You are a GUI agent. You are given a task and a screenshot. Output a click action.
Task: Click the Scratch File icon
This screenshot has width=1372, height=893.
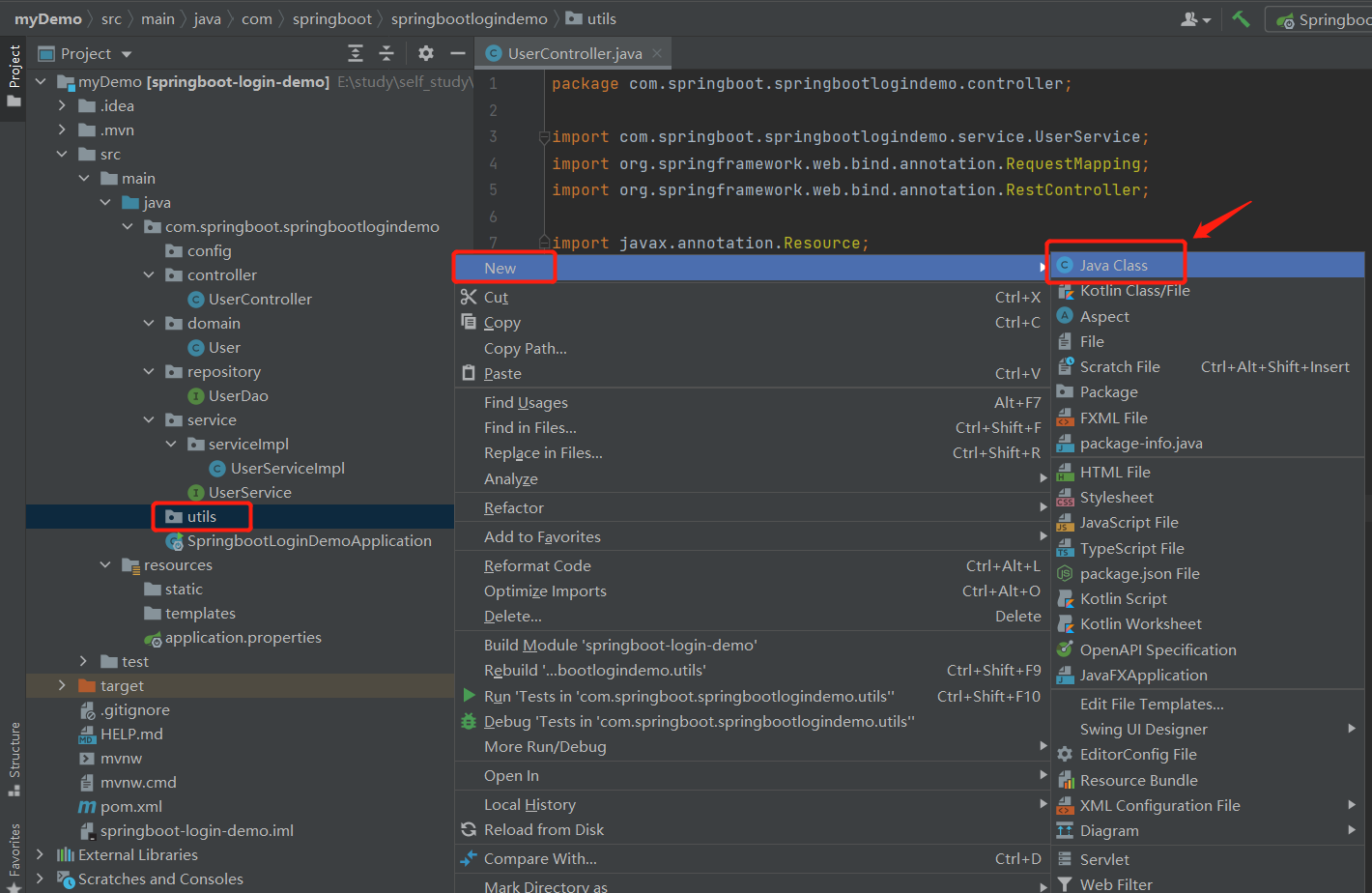click(x=1065, y=366)
